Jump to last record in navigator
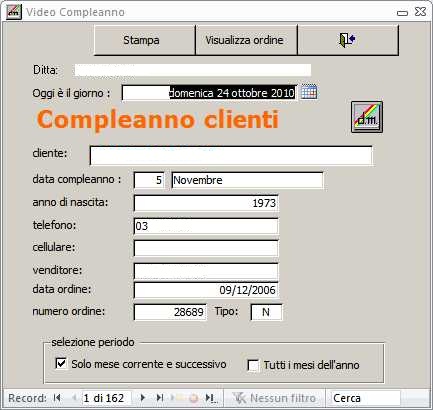Image resolution: width=433 pixels, height=410 pixels. pyautogui.click(x=160, y=398)
